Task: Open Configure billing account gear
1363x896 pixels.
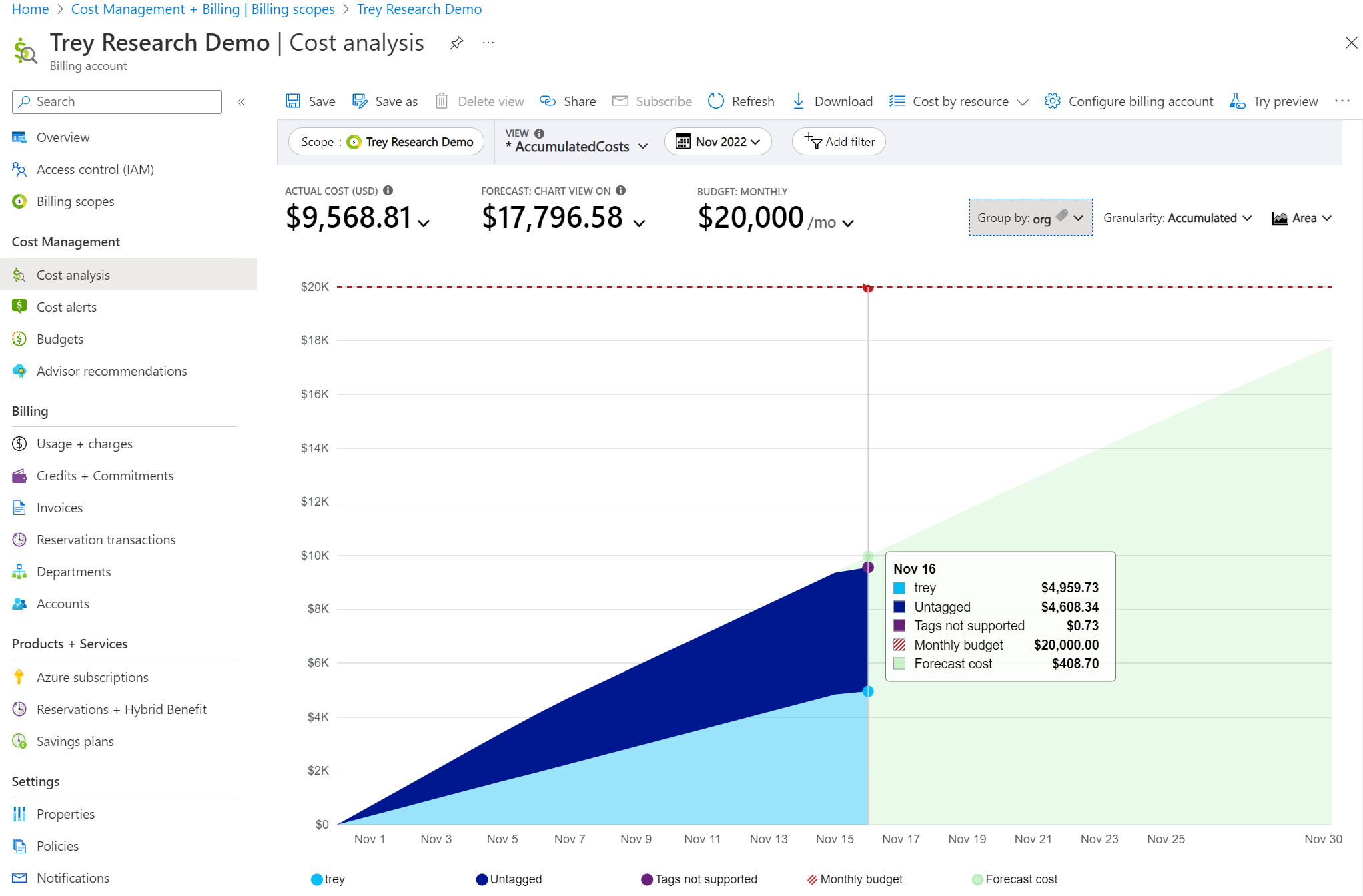Action: pos(1052,101)
